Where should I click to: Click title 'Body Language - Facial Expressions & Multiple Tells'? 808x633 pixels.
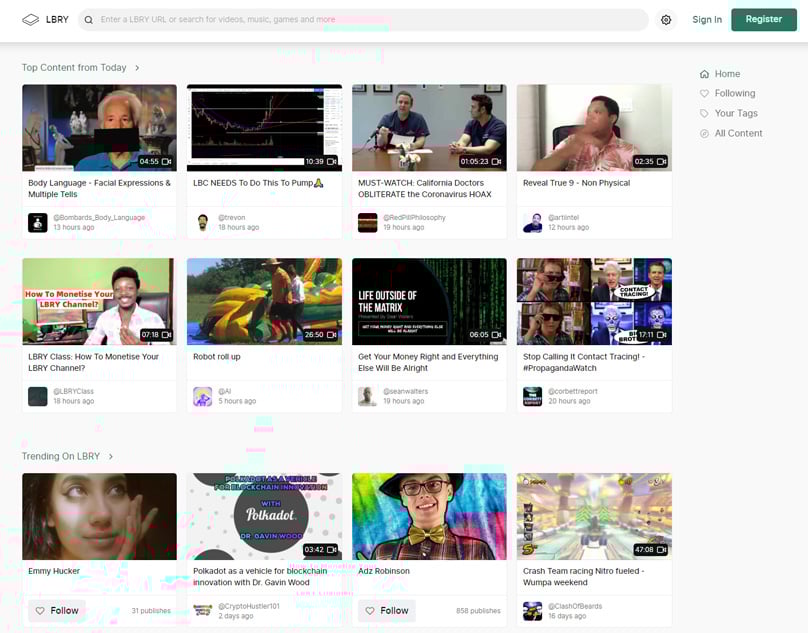99,189
